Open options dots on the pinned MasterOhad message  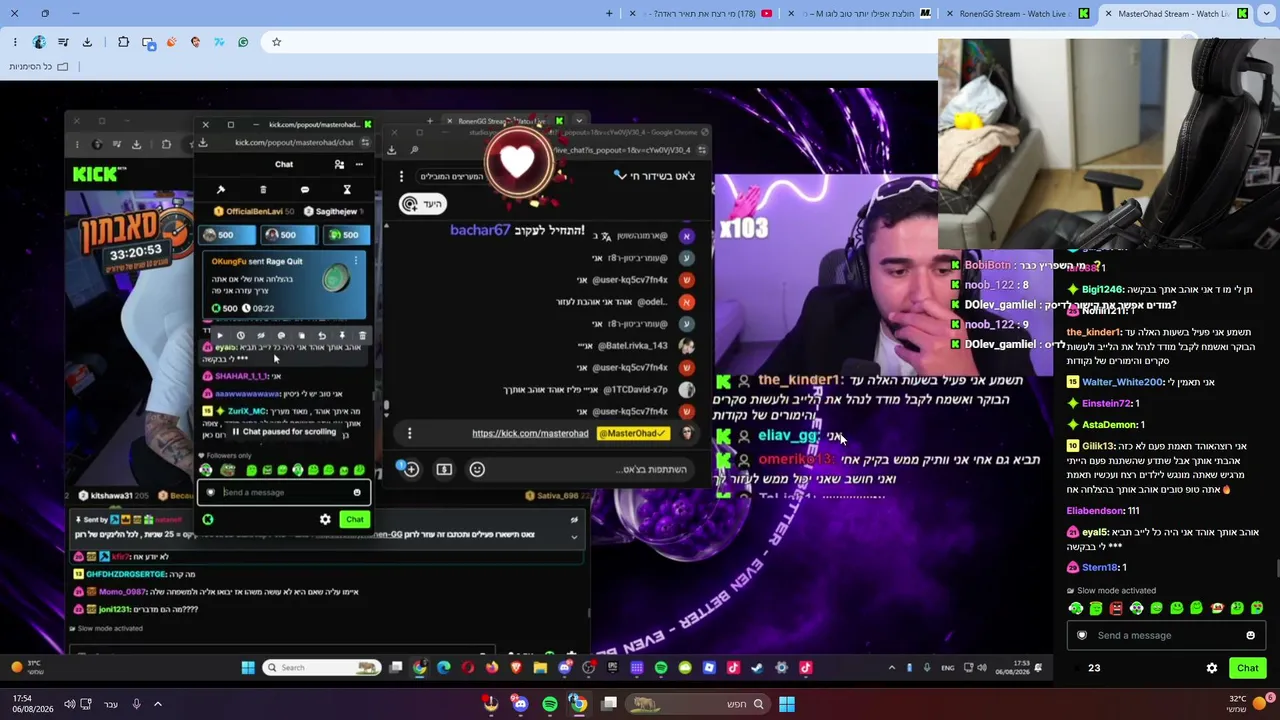[409, 433]
